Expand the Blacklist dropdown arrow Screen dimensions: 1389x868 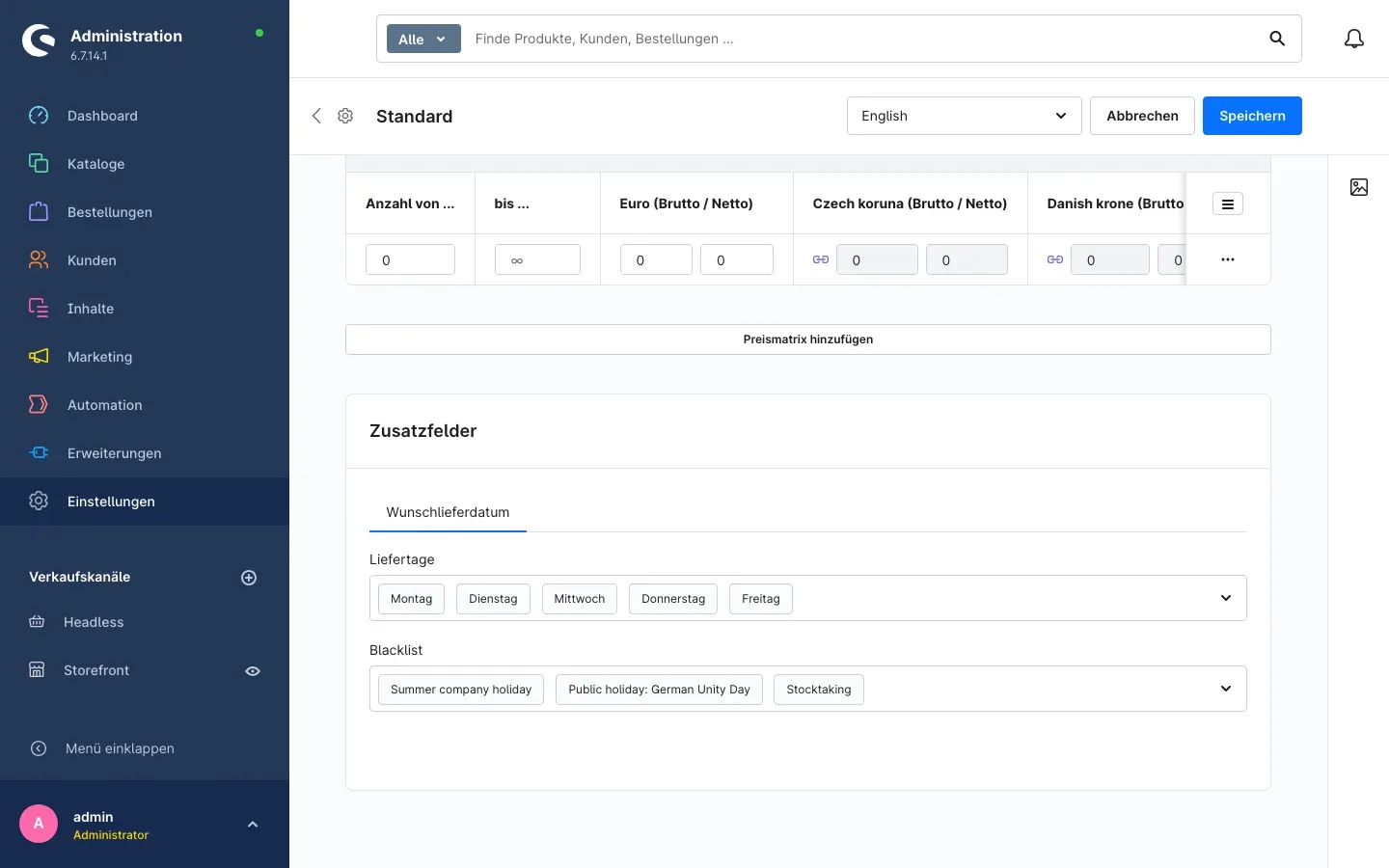click(1226, 689)
